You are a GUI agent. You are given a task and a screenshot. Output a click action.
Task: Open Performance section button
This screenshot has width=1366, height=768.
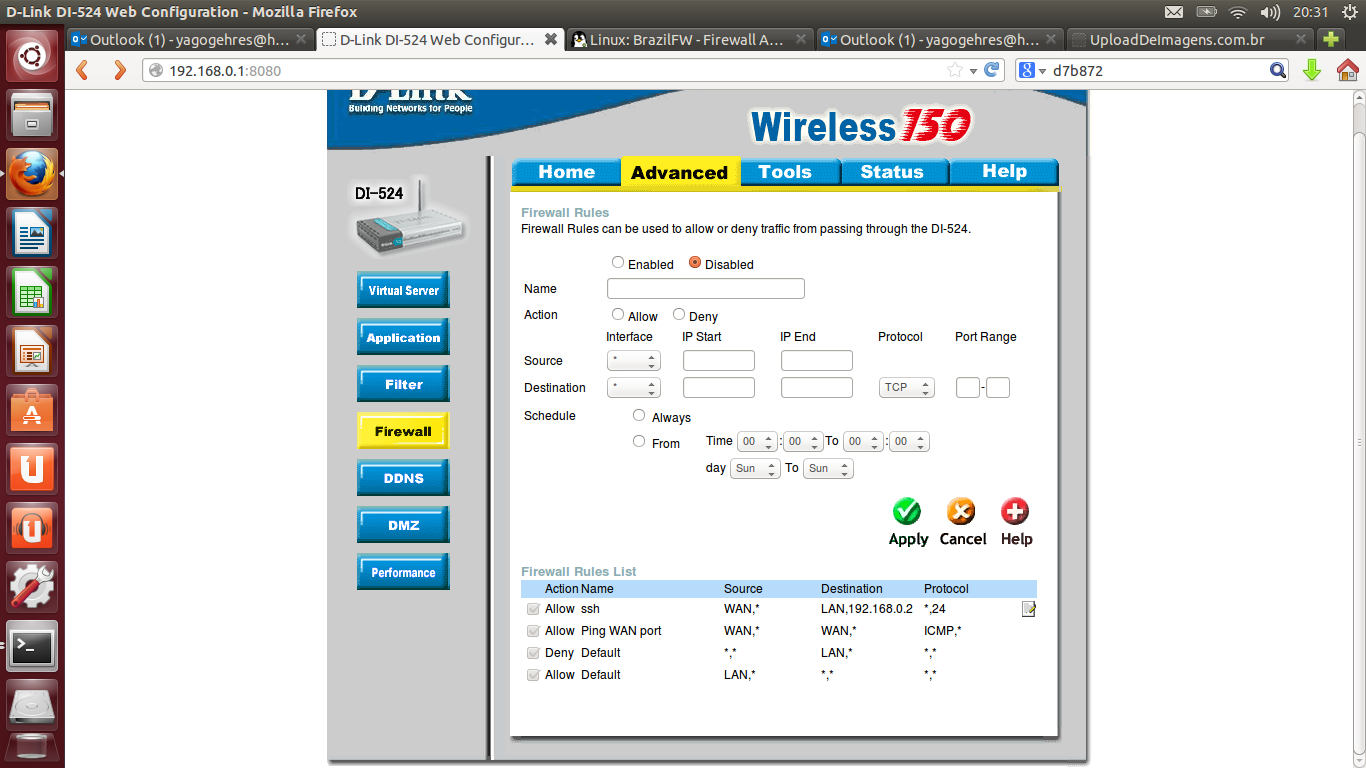pos(403,572)
